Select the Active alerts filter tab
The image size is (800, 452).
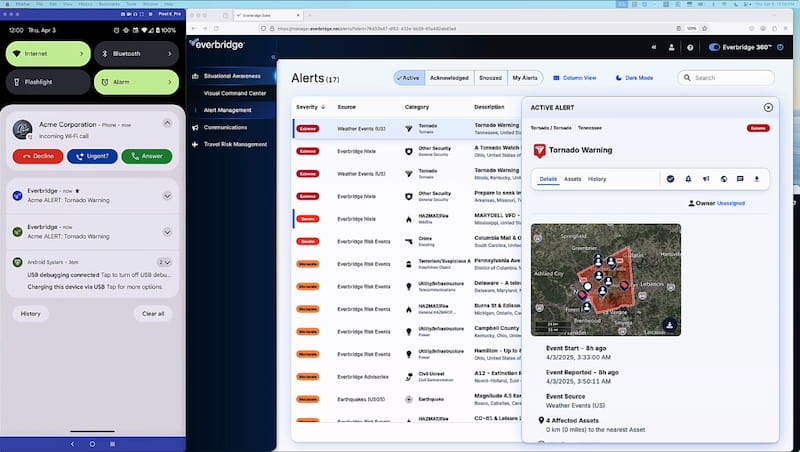[x=409, y=78]
